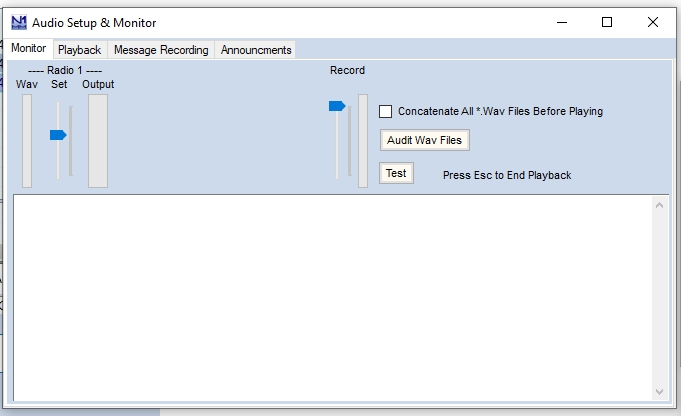This screenshot has width=681, height=416.
Task: Go to the Announcments tab
Action: click(x=256, y=49)
